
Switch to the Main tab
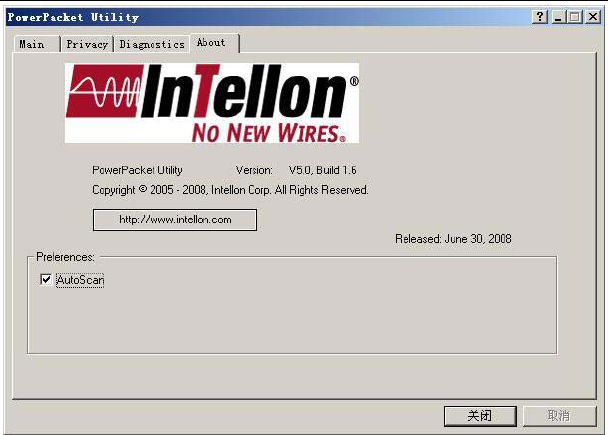(37, 44)
